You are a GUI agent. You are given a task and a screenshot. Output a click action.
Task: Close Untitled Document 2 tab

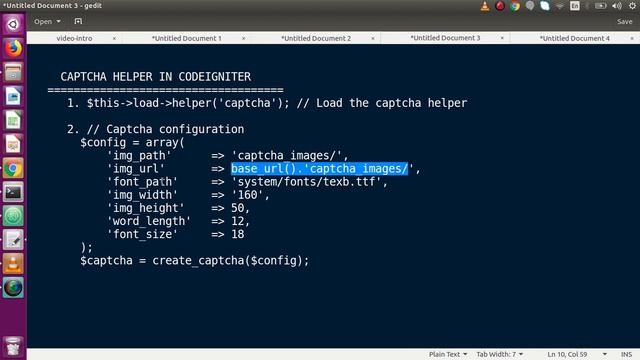373,38
